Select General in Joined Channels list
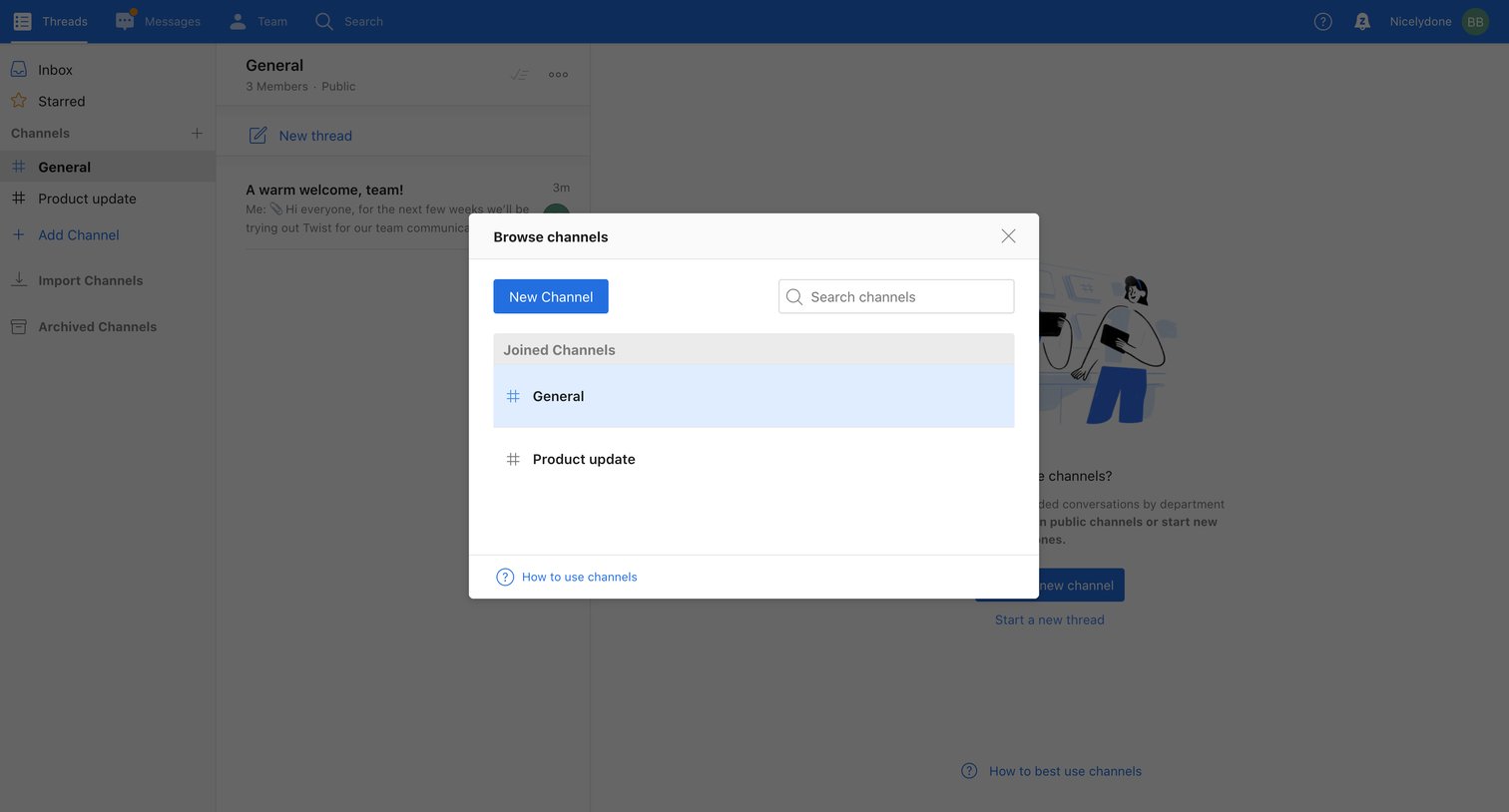 click(x=754, y=396)
